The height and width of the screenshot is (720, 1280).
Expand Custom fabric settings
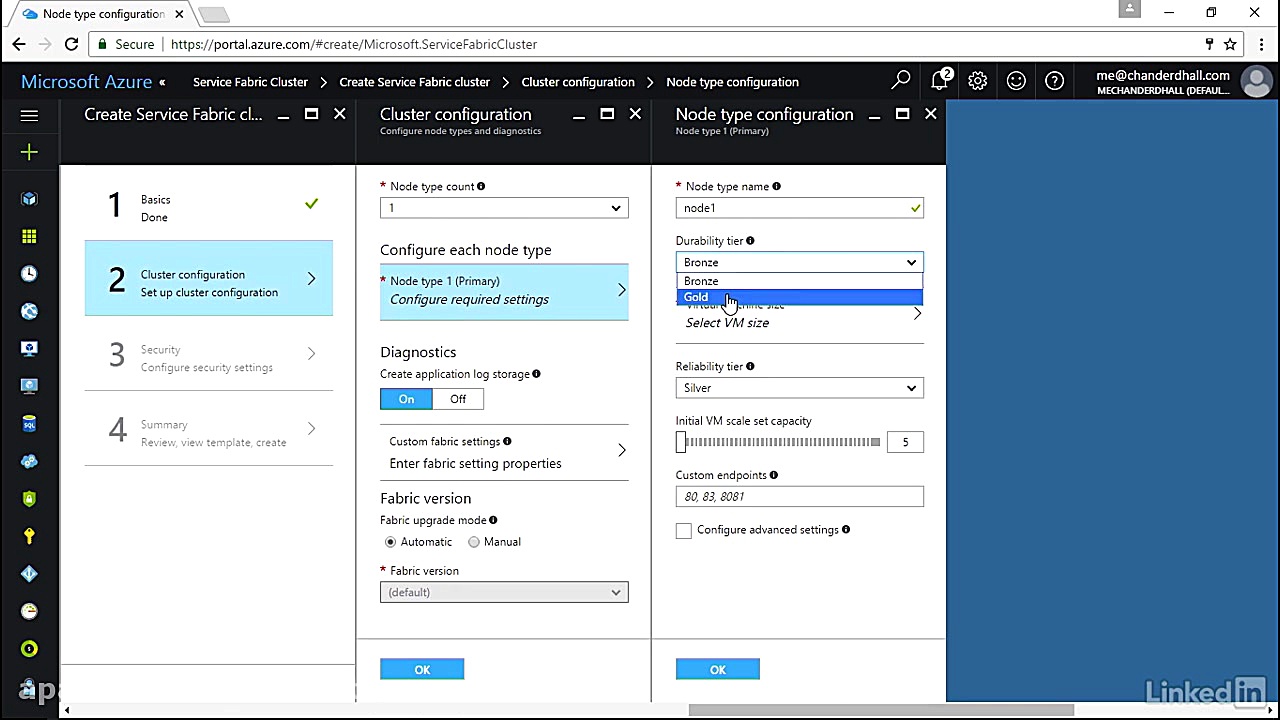[504, 453]
